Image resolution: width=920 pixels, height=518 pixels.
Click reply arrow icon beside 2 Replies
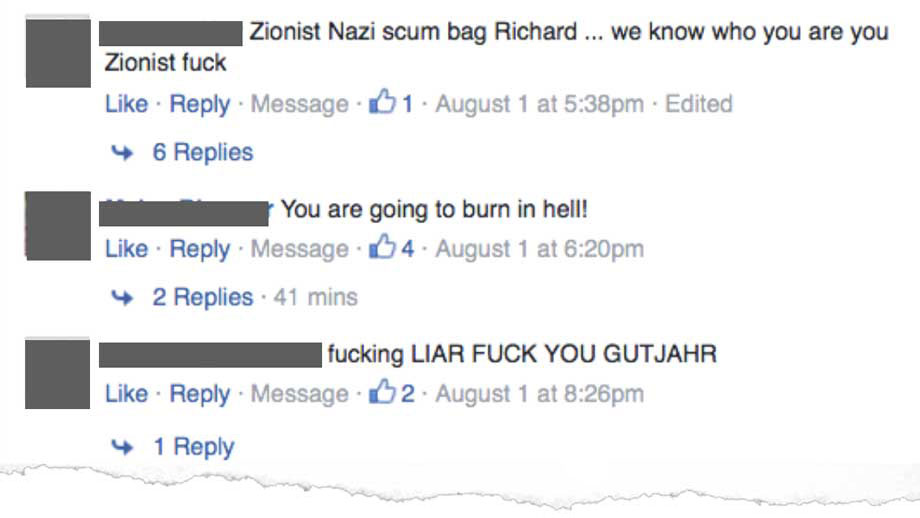(122, 298)
